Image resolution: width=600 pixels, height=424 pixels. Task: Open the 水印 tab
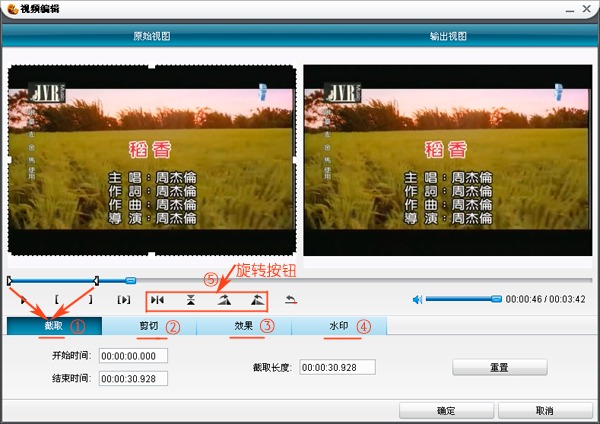pyautogui.click(x=339, y=326)
